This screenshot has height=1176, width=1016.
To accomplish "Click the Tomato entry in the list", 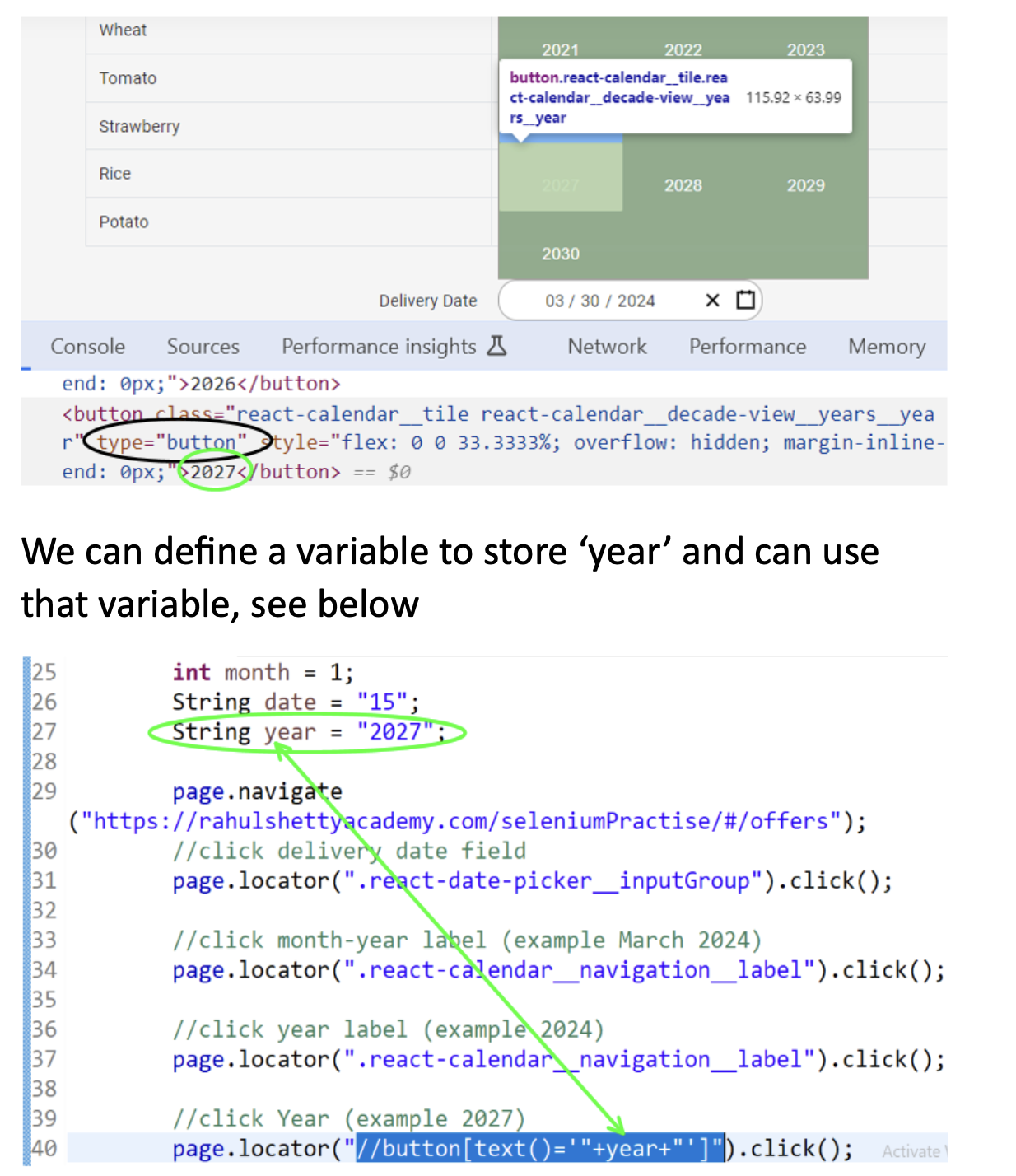I will [127, 78].
